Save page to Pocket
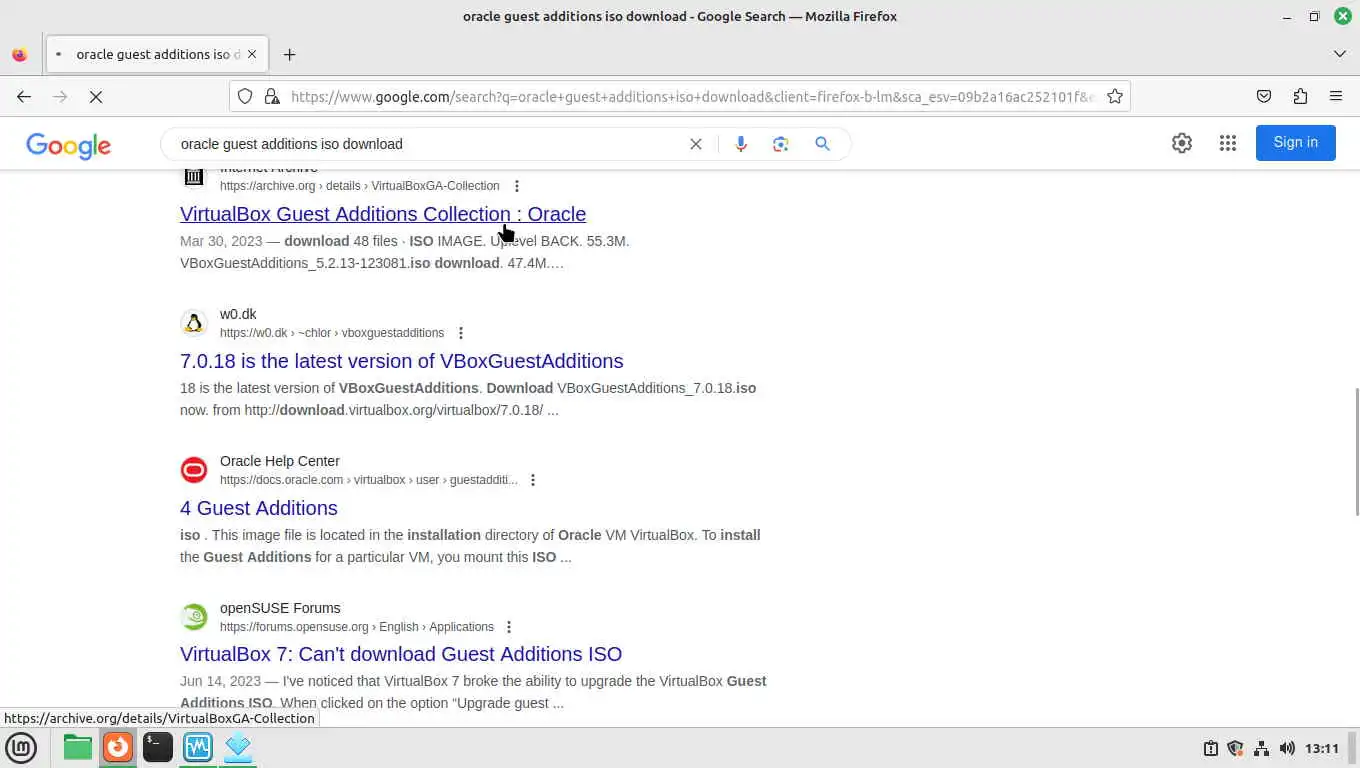The height and width of the screenshot is (768, 1360). [x=1264, y=96]
